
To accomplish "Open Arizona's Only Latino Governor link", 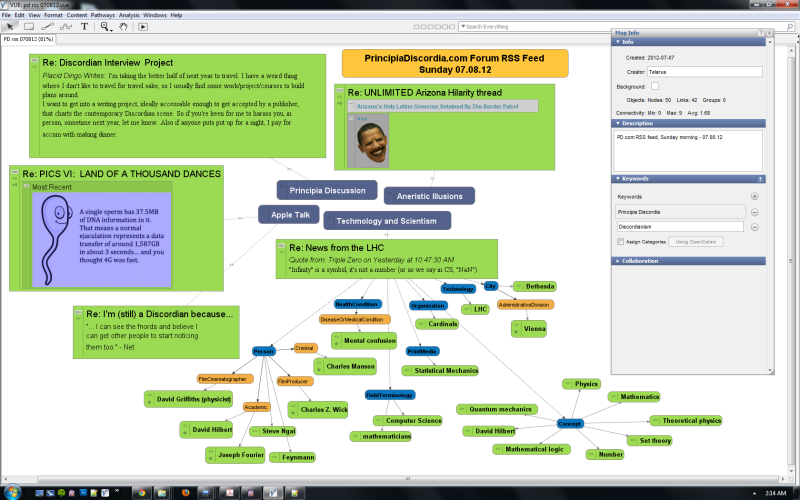I will (437, 106).
